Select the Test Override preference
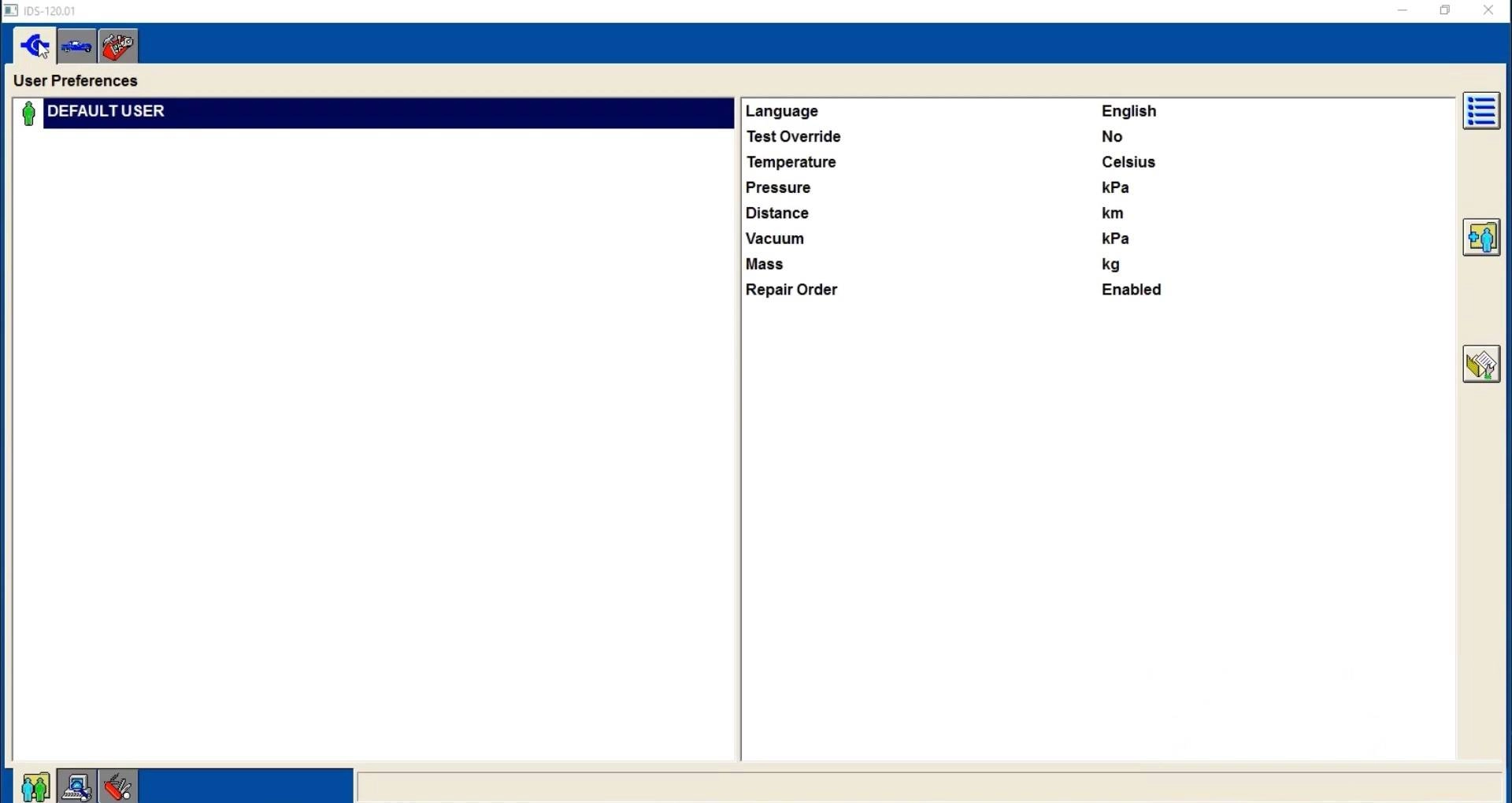 tap(793, 137)
